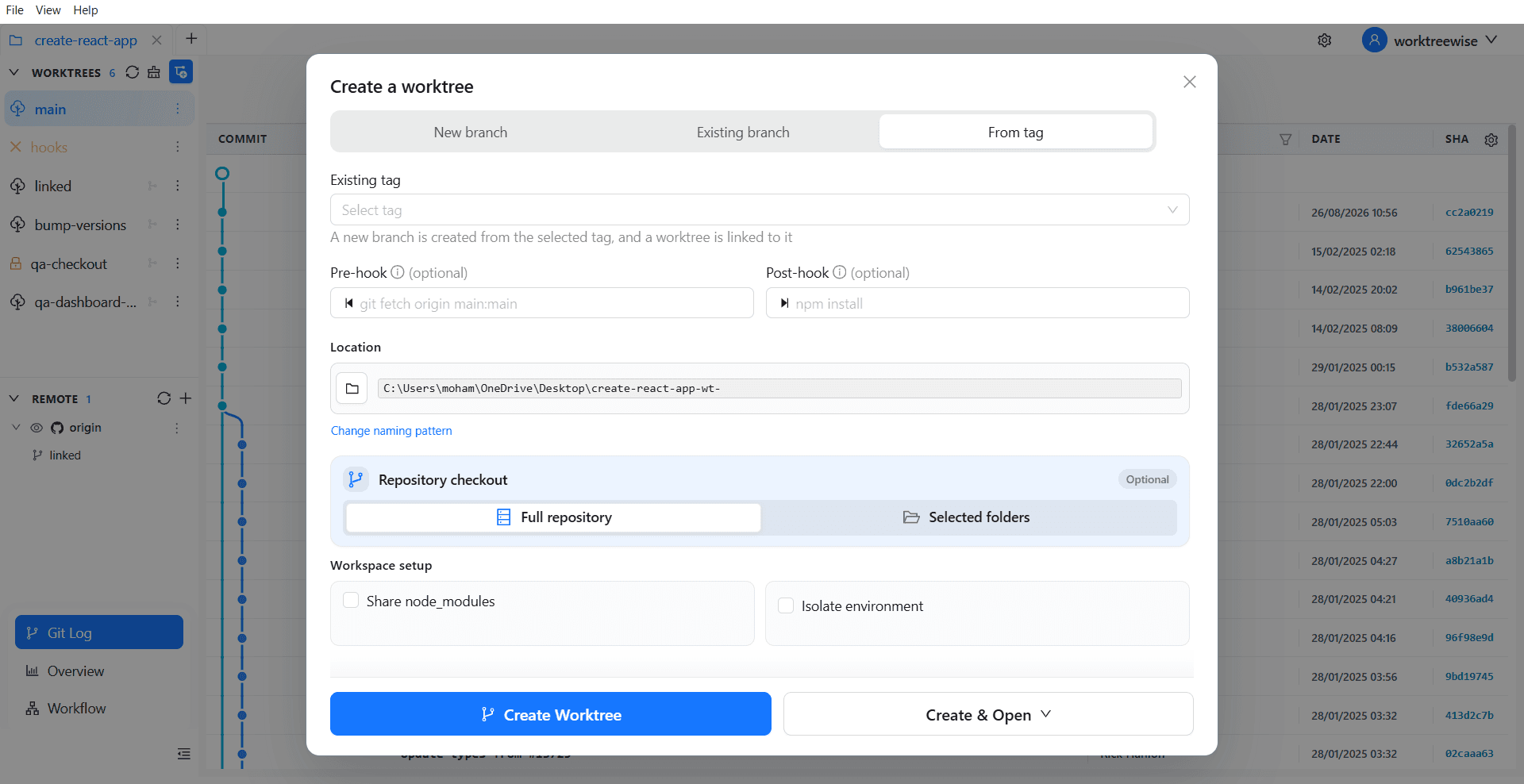The width and height of the screenshot is (1524, 784).
Task: Click the folder browse icon in Location
Action: 352,389
